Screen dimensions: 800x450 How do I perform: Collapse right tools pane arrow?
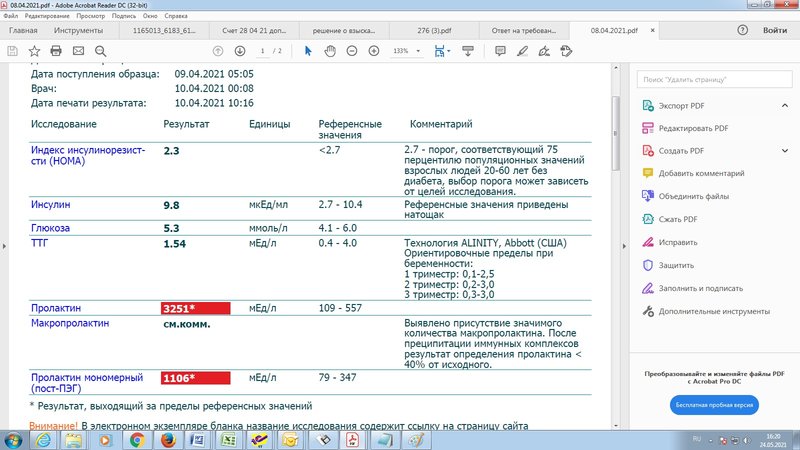click(624, 246)
